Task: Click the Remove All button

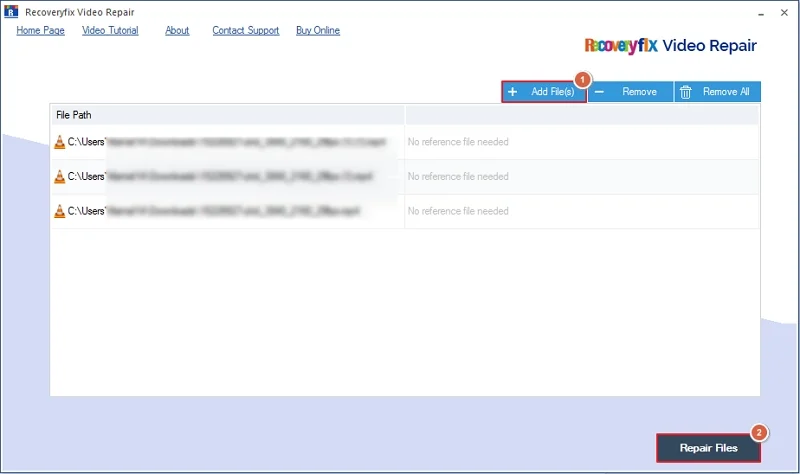Action: (x=717, y=92)
